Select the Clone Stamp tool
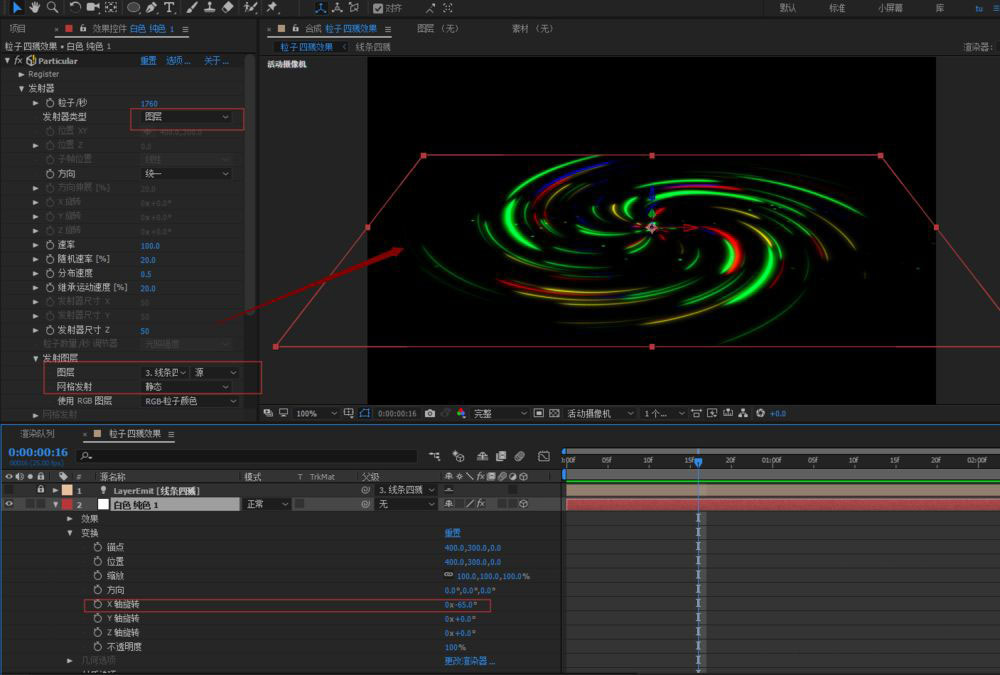Viewport: 1000px width, 675px height. (208, 7)
